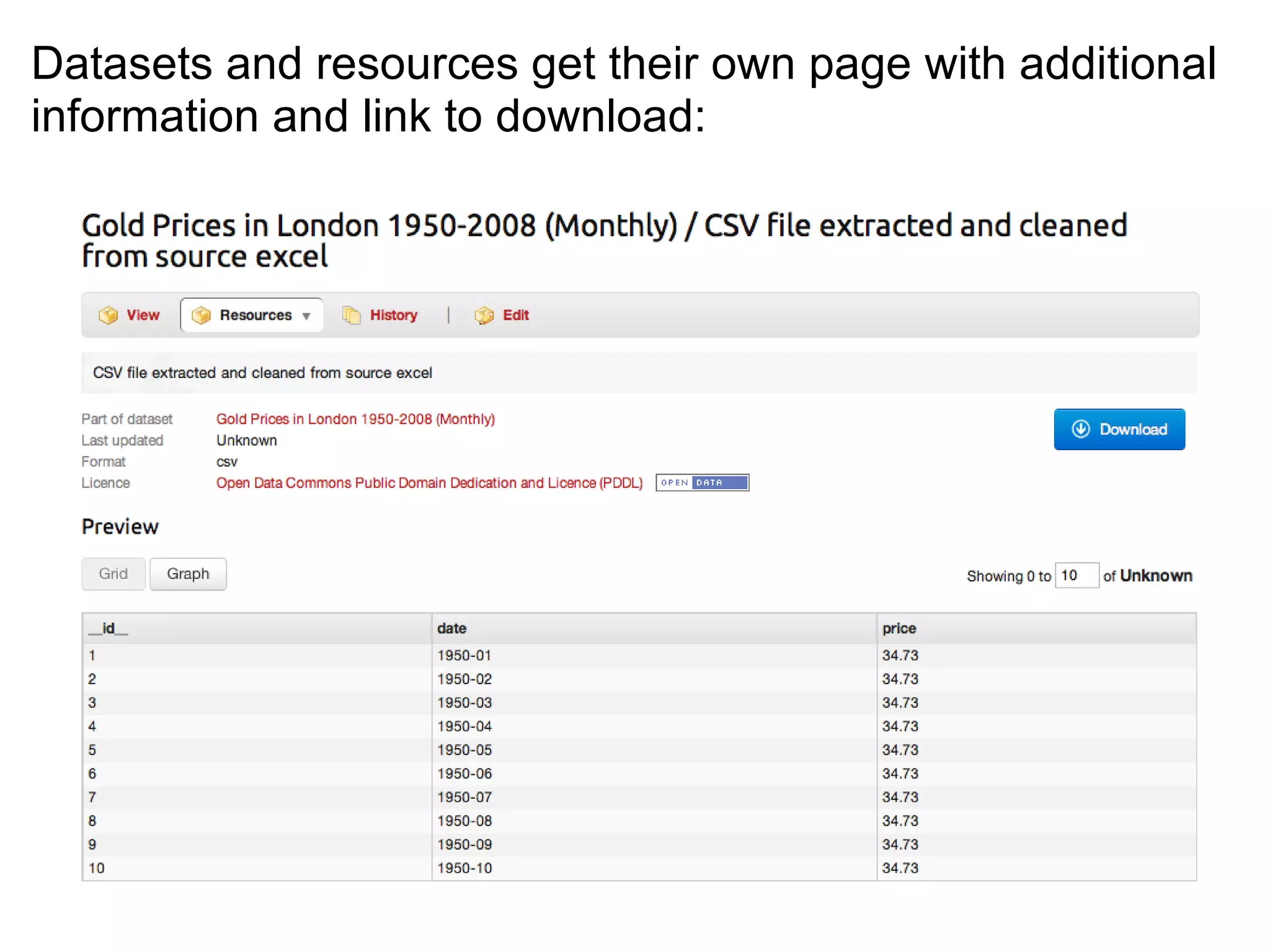
Task: Open the History tab
Action: [x=393, y=315]
